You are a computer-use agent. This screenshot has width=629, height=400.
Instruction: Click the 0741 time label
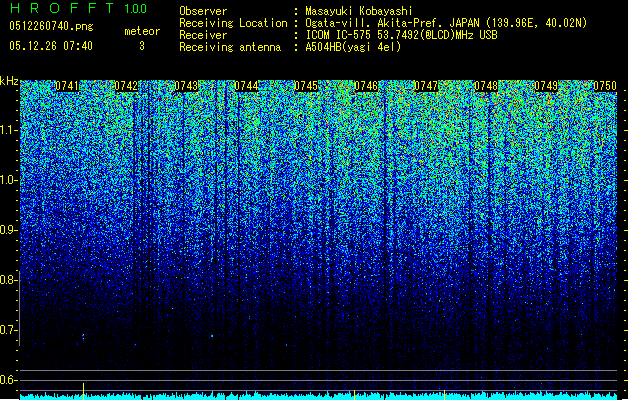pyautogui.click(x=67, y=86)
